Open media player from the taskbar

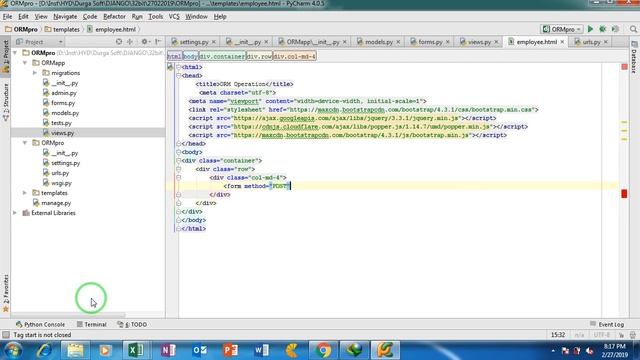[105, 350]
